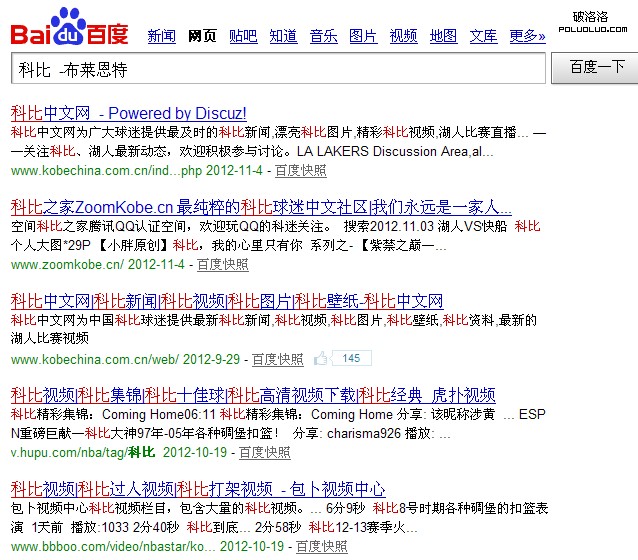Screen dimensions: 638x560
Task: Click snippet text LA LAKERS Discussion Area
Action: pos(382,151)
